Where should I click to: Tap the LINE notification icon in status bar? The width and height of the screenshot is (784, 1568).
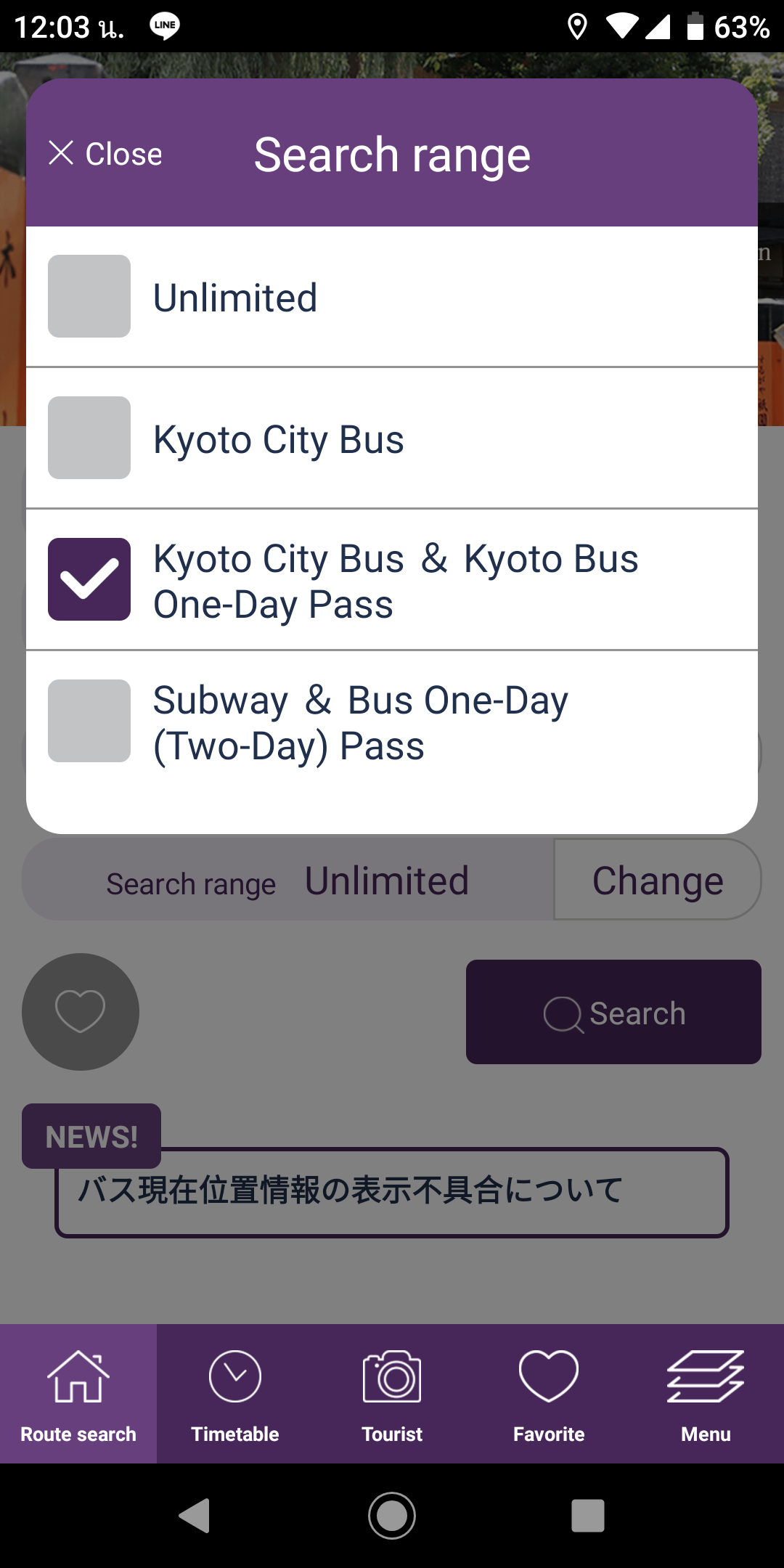point(165,26)
